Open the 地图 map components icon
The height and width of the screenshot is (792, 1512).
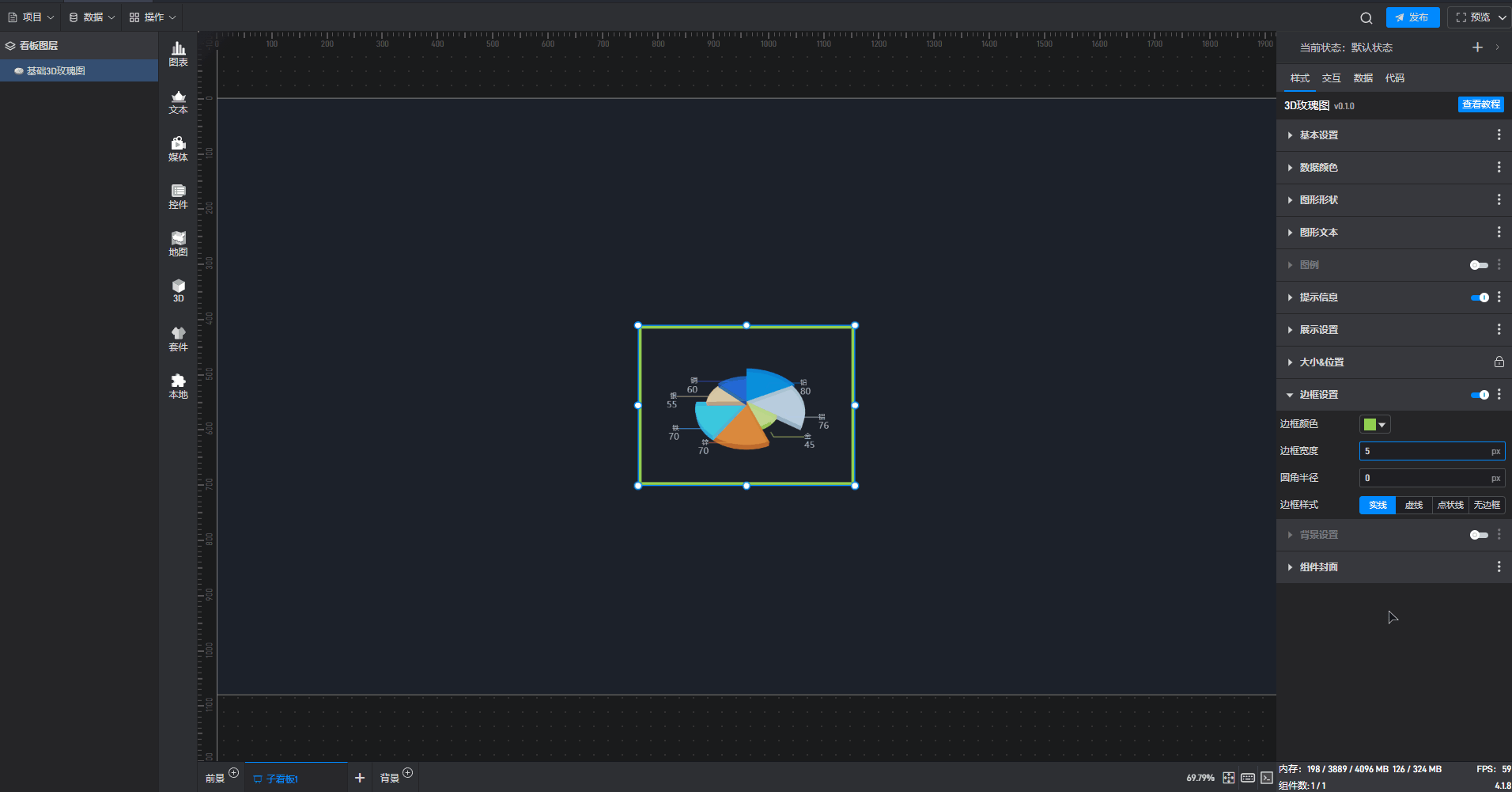178,244
